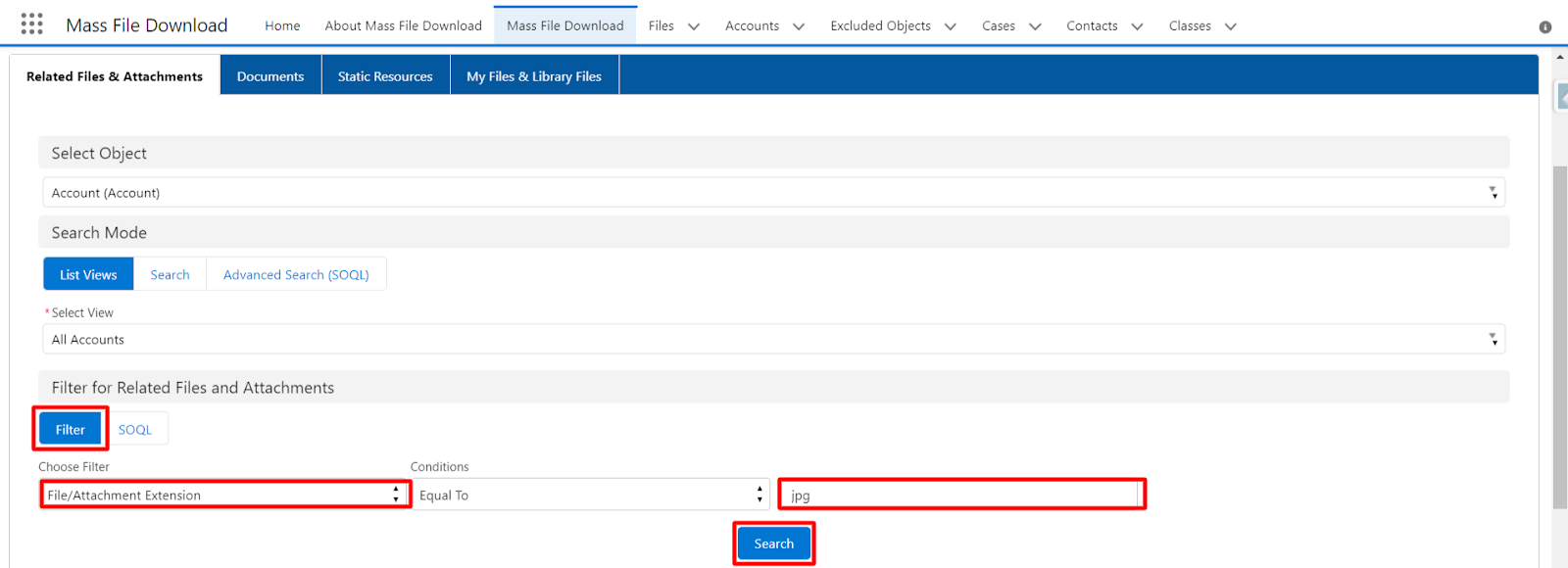Expand the Contacts tab chevron menu
This screenshot has width=1568, height=568.
(1137, 26)
